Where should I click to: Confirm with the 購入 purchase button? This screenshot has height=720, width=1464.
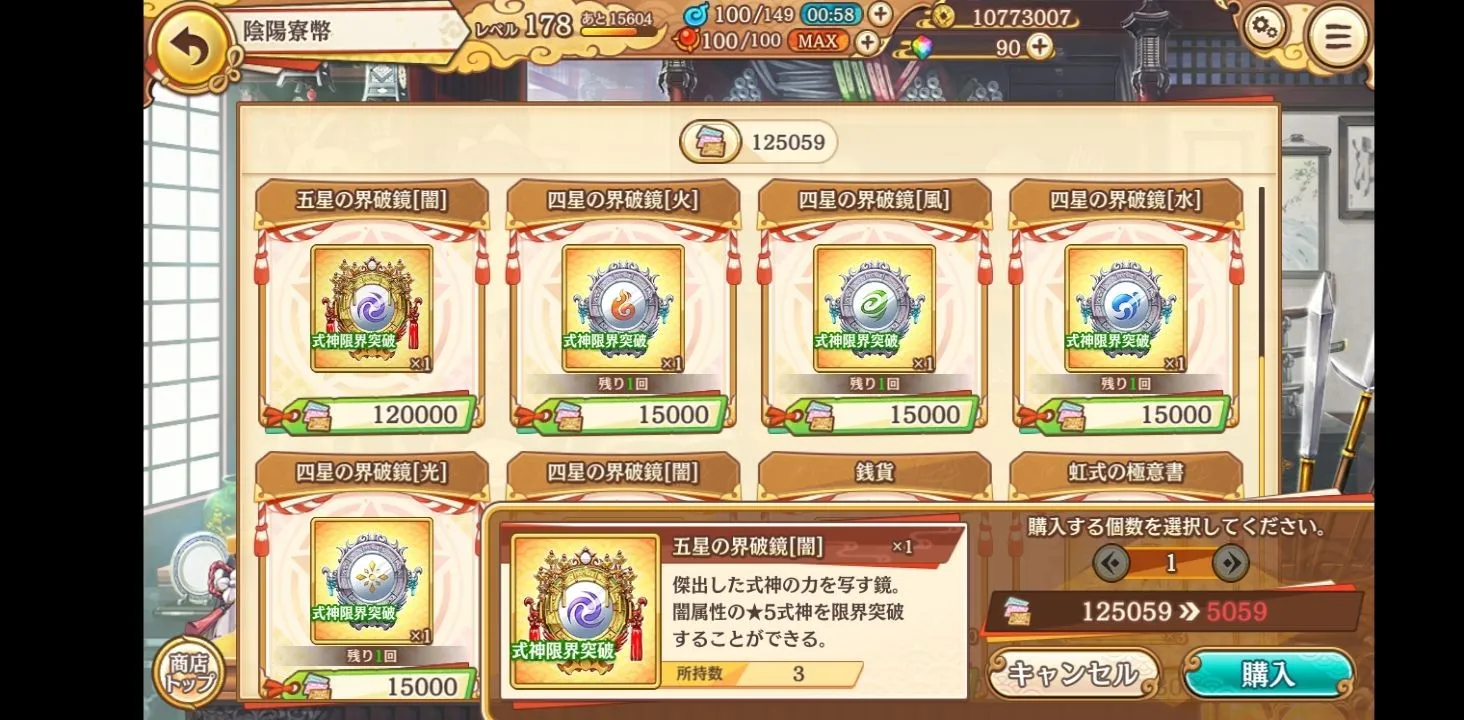tap(1268, 674)
